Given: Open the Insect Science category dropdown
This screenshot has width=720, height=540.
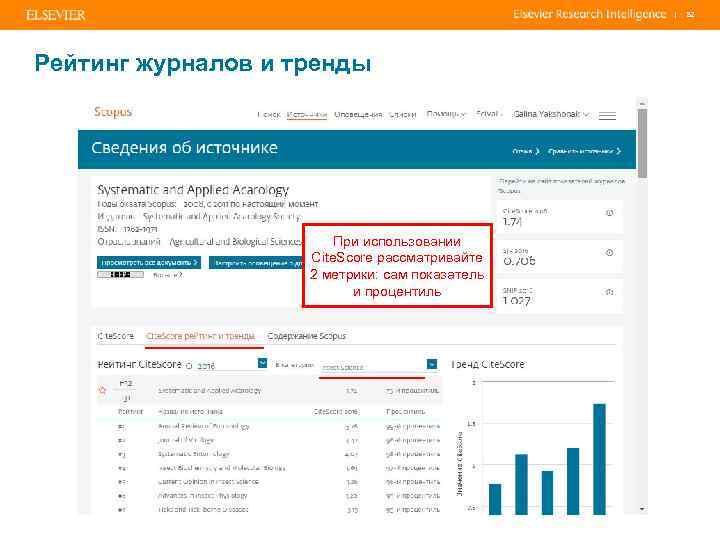Looking at the screenshot, I should (432, 364).
